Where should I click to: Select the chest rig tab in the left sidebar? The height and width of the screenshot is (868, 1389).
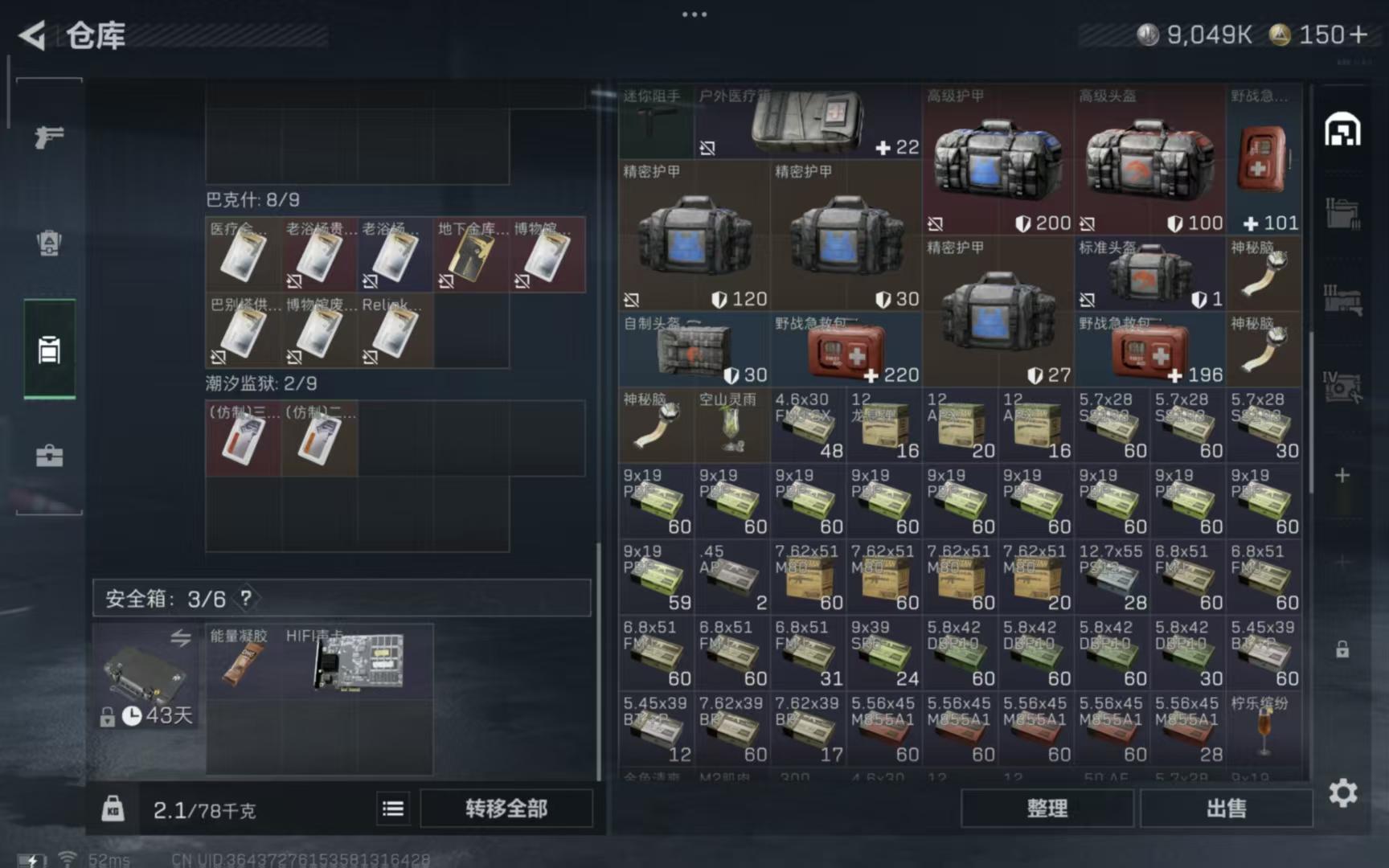[49, 350]
